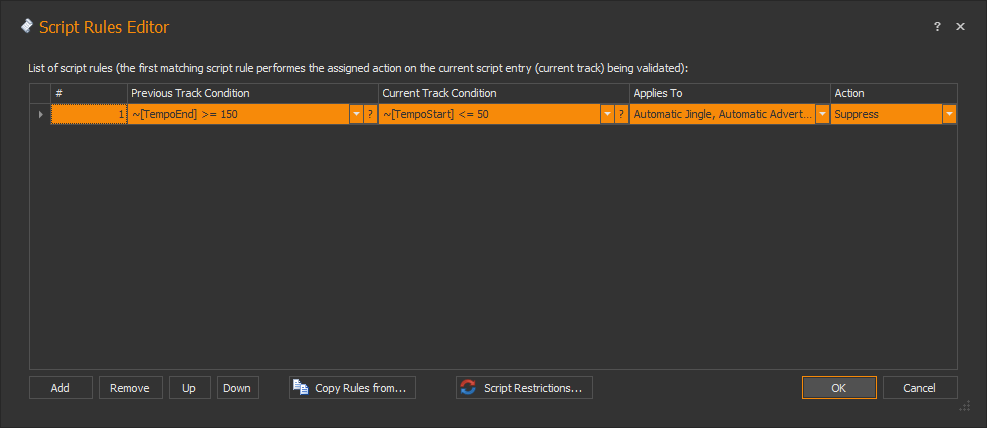Image resolution: width=987 pixels, height=428 pixels.
Task: Click the help question mark in title bar
Action: click(937, 27)
